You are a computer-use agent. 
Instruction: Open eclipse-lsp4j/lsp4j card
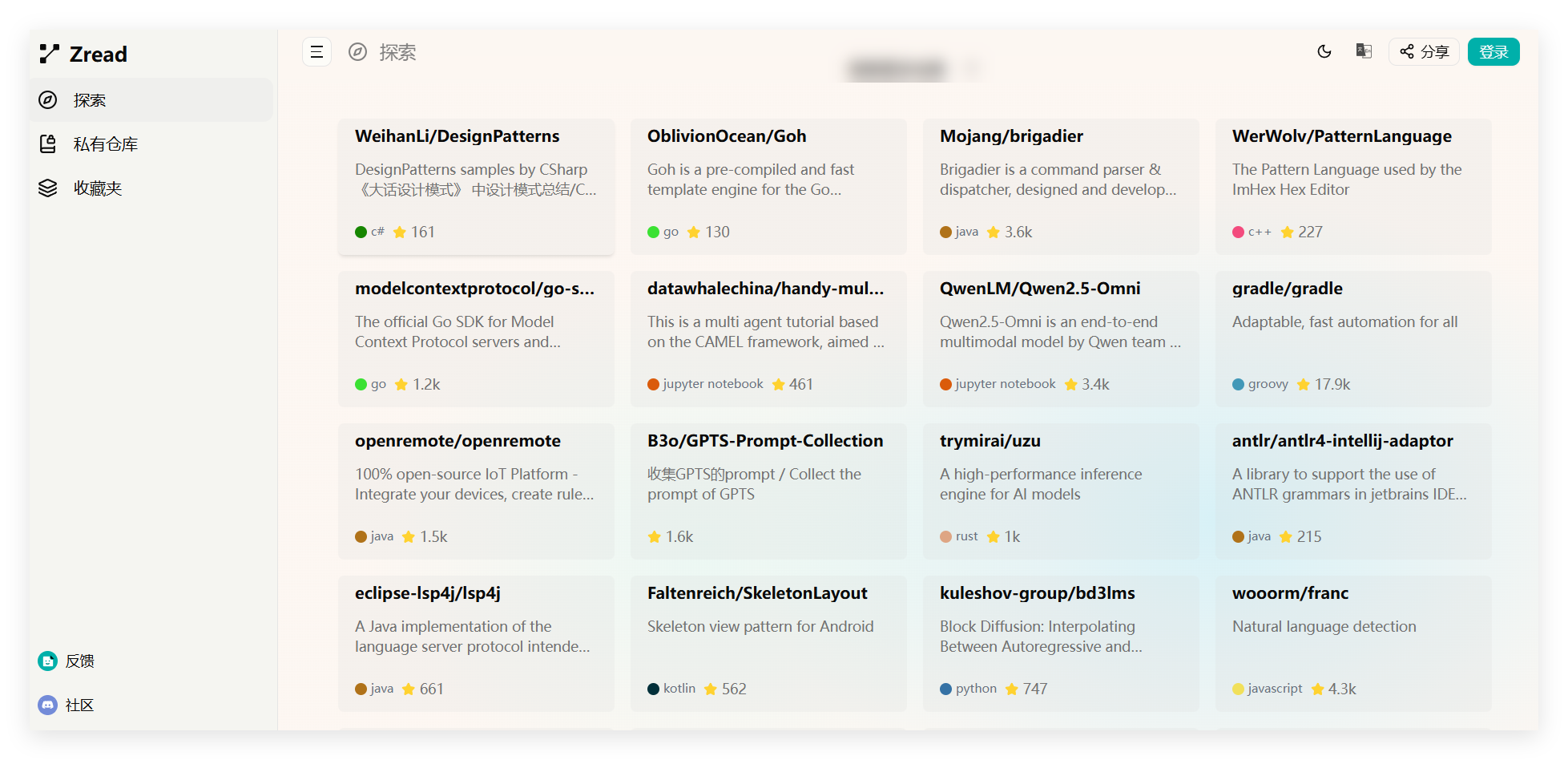(x=476, y=644)
